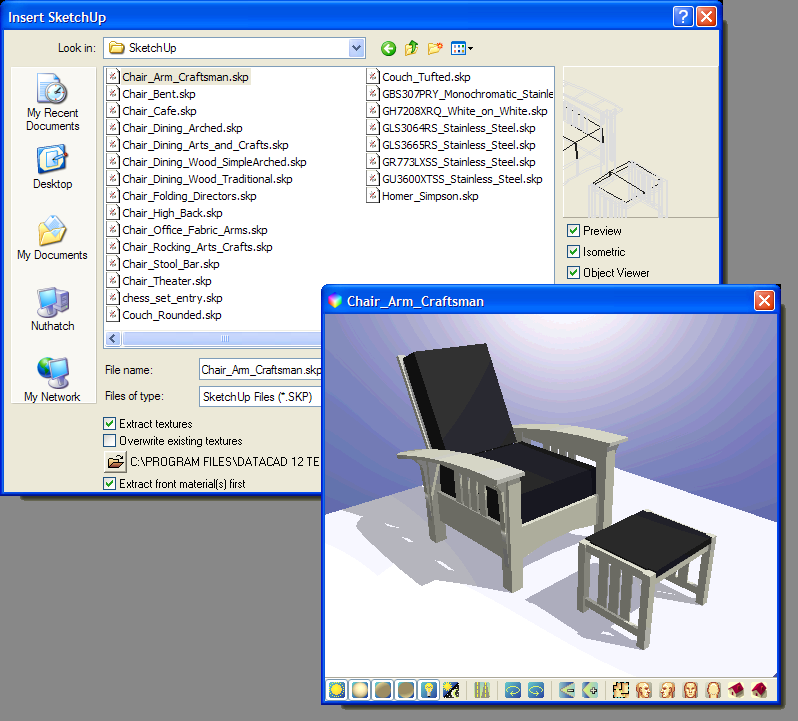Viewport: 798px width, 721px height.
Task: Expand the Look in folder dropdown
Action: click(x=357, y=48)
